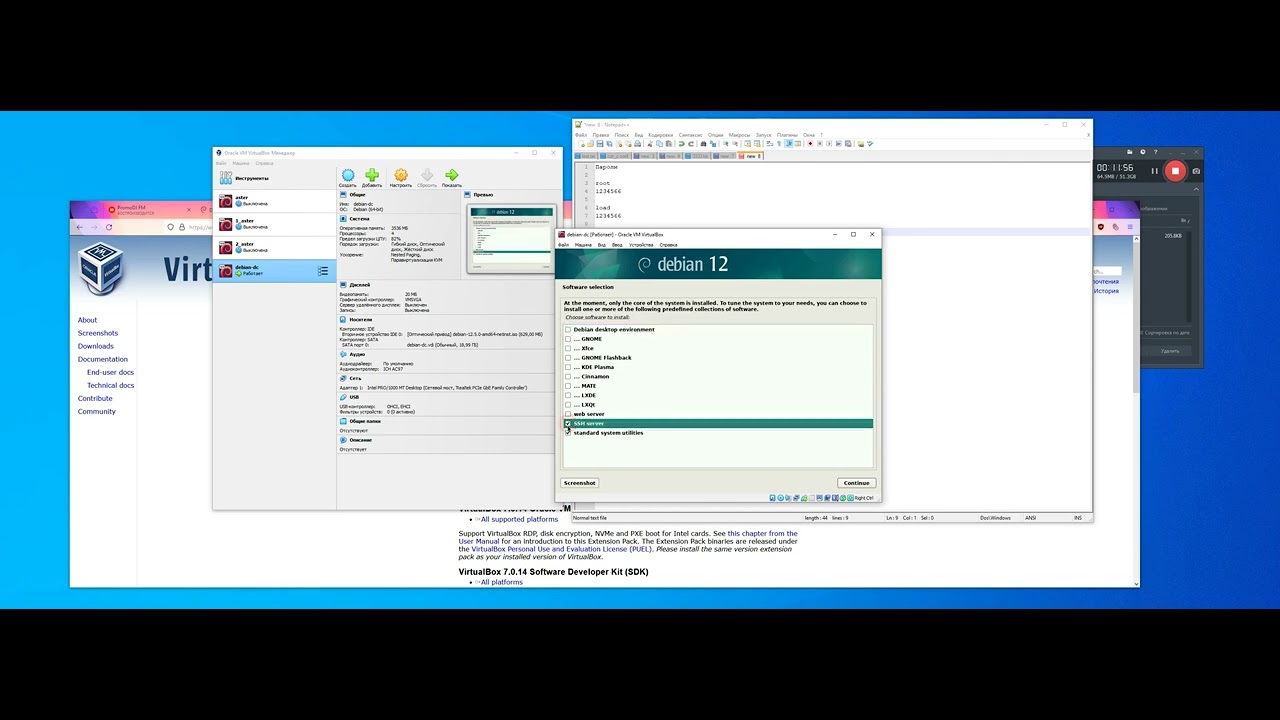1280x720 pixels.
Task: Check the Xfce option
Action: coord(568,348)
